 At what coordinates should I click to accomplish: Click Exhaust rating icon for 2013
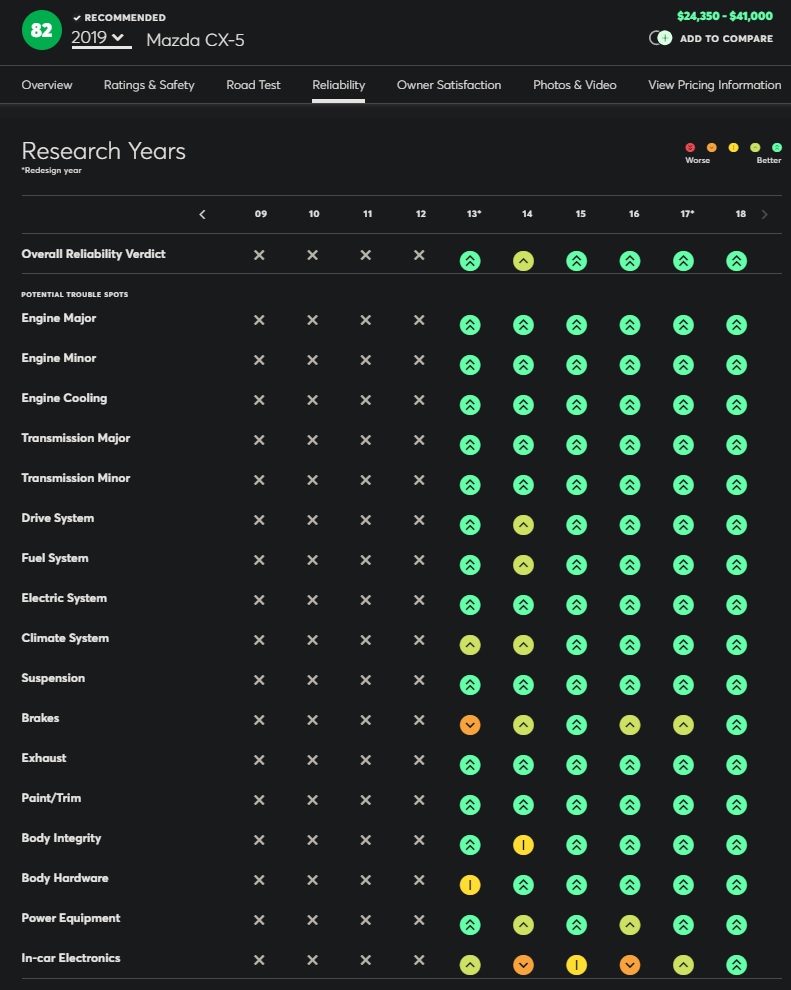[470, 765]
